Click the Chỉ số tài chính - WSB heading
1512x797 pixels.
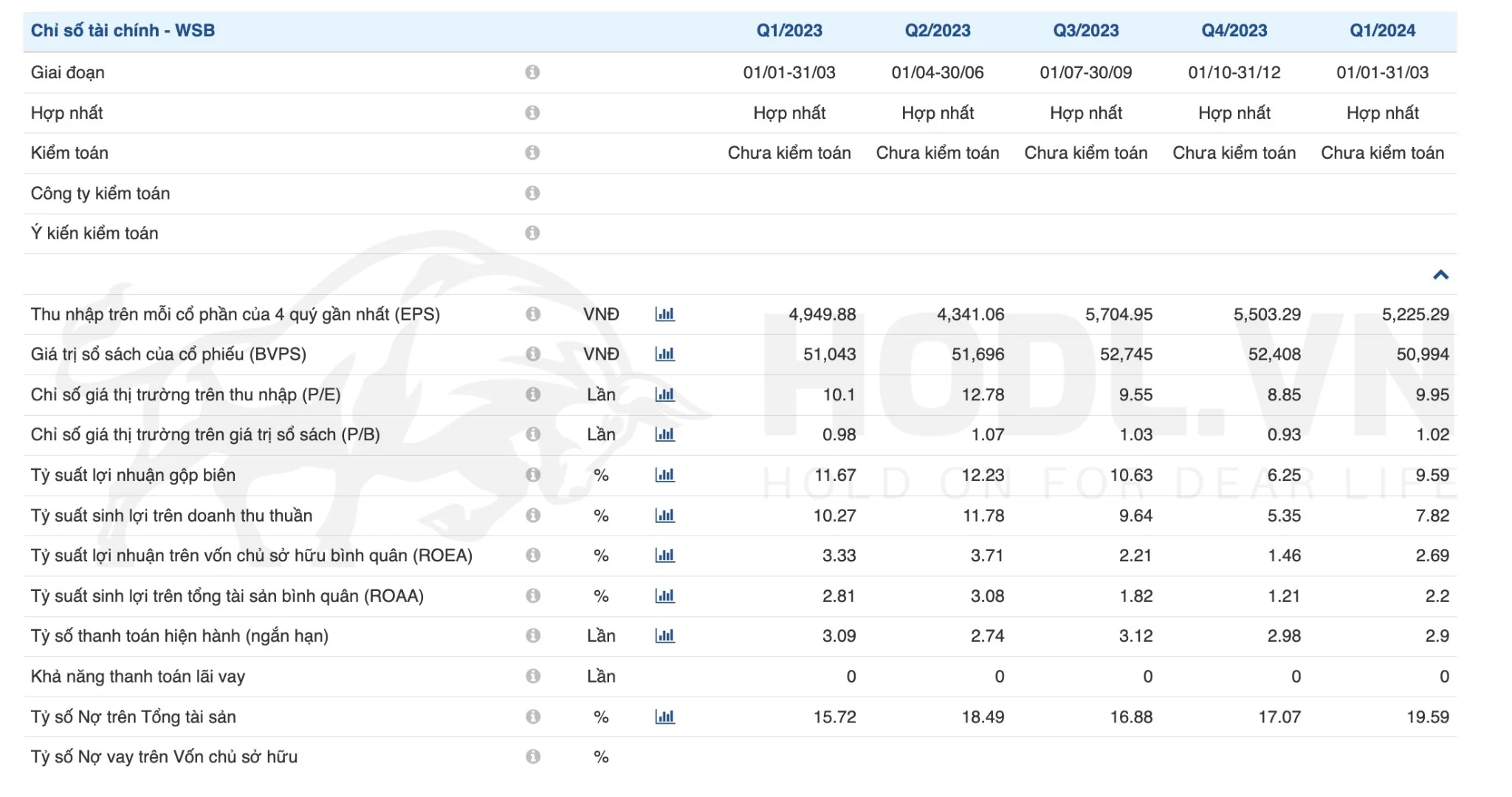coord(123,30)
